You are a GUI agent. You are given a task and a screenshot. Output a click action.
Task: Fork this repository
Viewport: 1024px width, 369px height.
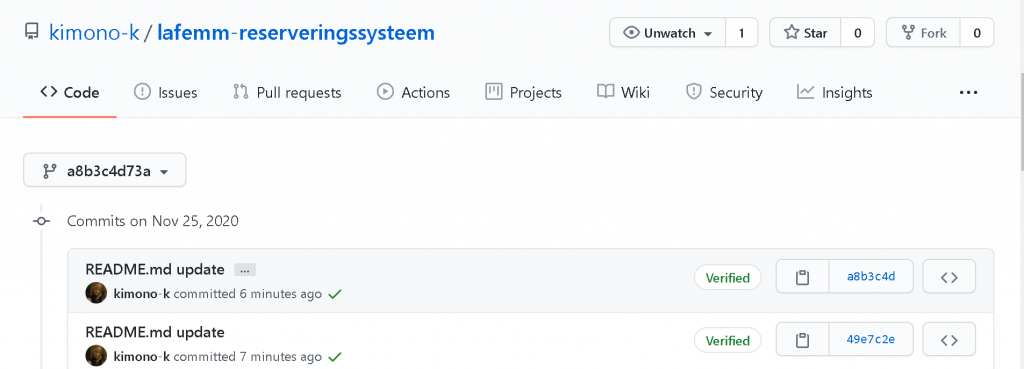(923, 33)
